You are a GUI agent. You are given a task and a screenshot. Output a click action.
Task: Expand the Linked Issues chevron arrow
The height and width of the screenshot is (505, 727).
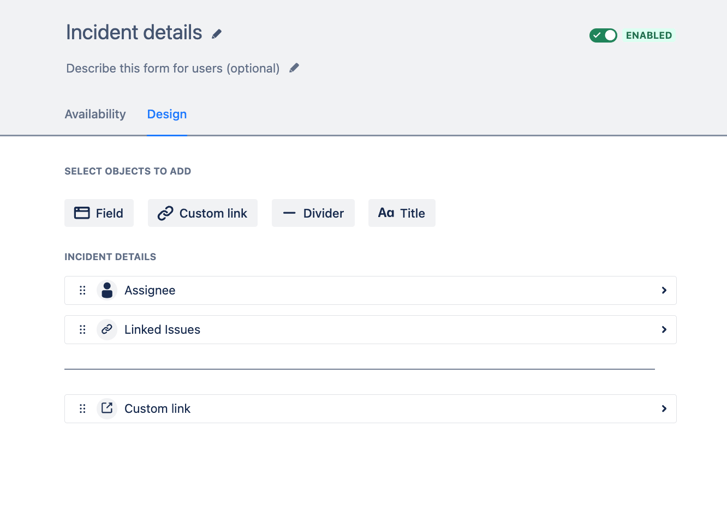(663, 330)
